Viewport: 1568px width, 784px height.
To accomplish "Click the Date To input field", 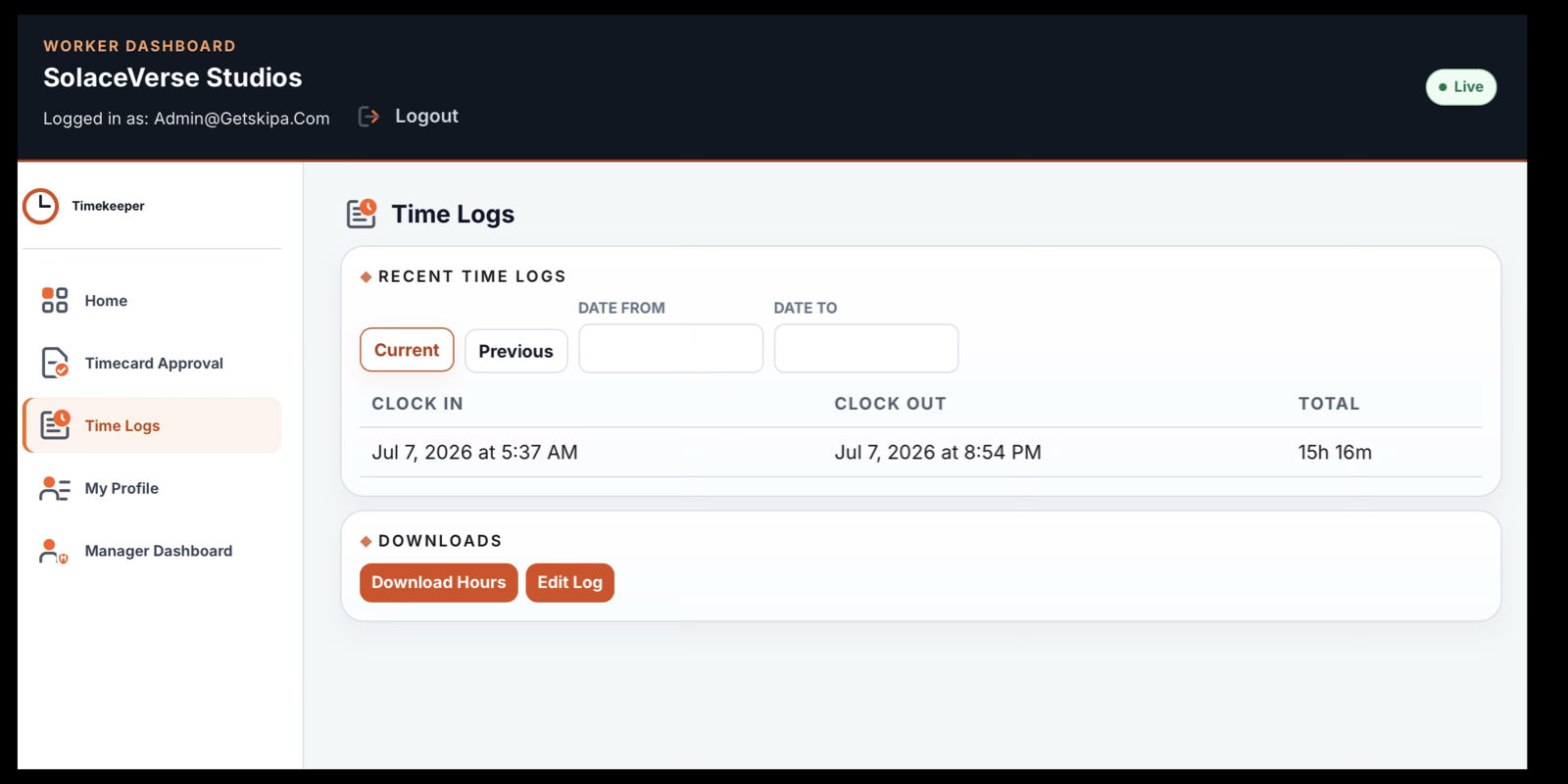I will coord(866,348).
